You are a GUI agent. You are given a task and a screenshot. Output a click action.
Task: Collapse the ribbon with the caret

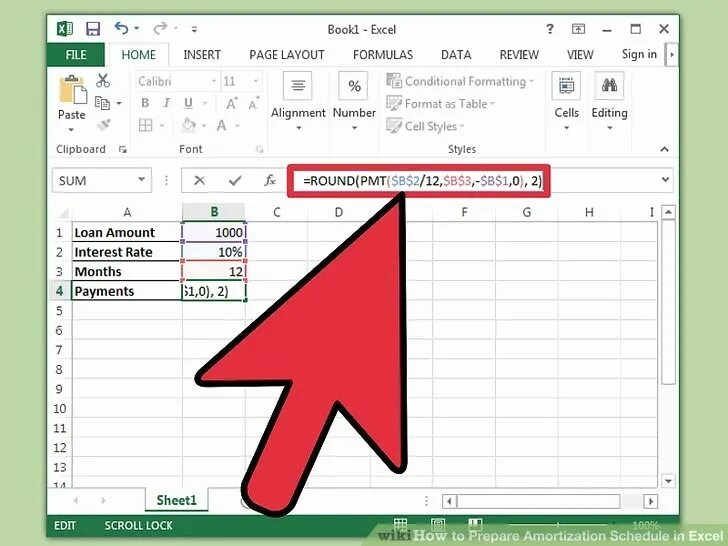tap(664, 149)
